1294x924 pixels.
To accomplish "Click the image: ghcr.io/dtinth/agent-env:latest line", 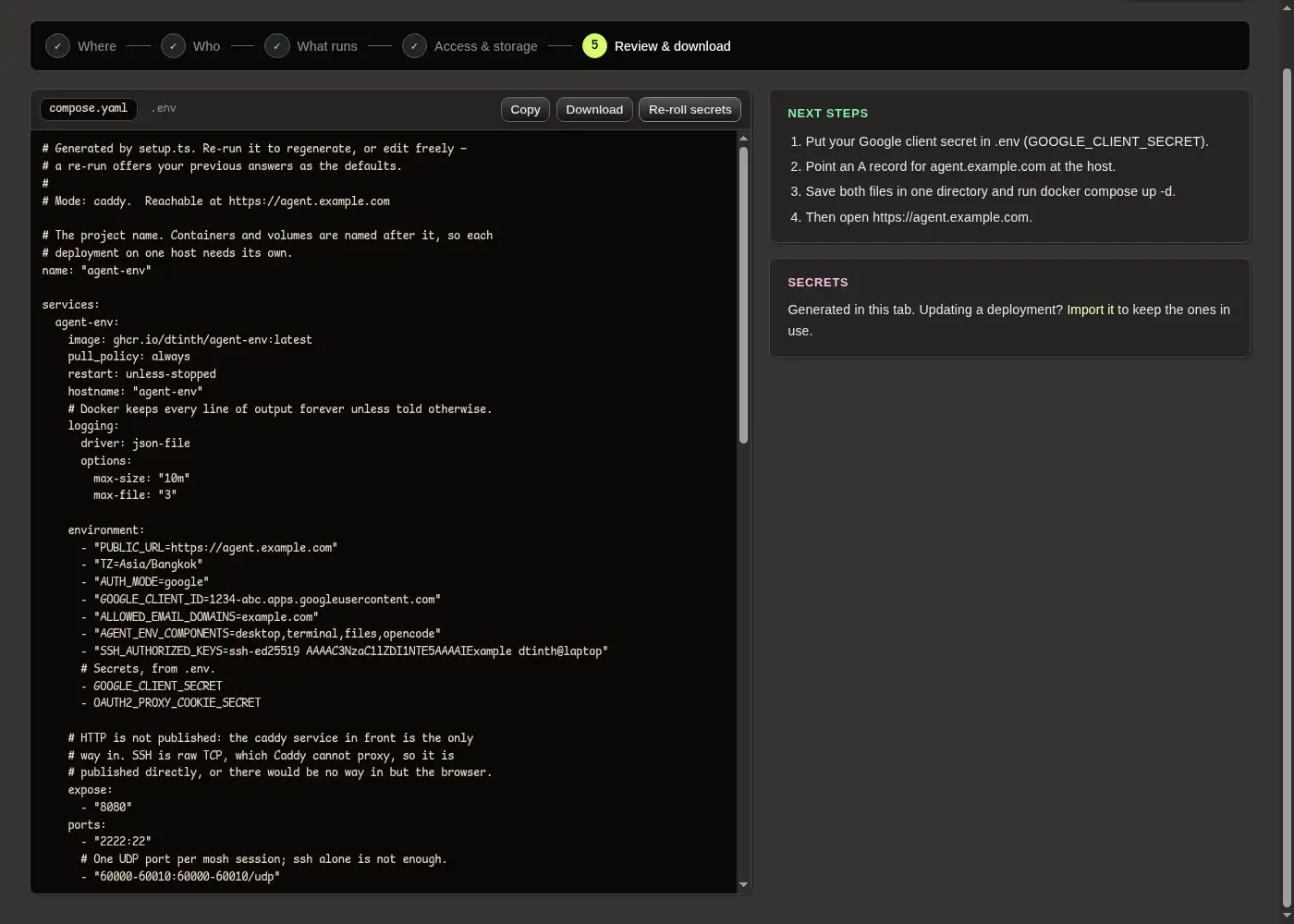I will coord(189,340).
